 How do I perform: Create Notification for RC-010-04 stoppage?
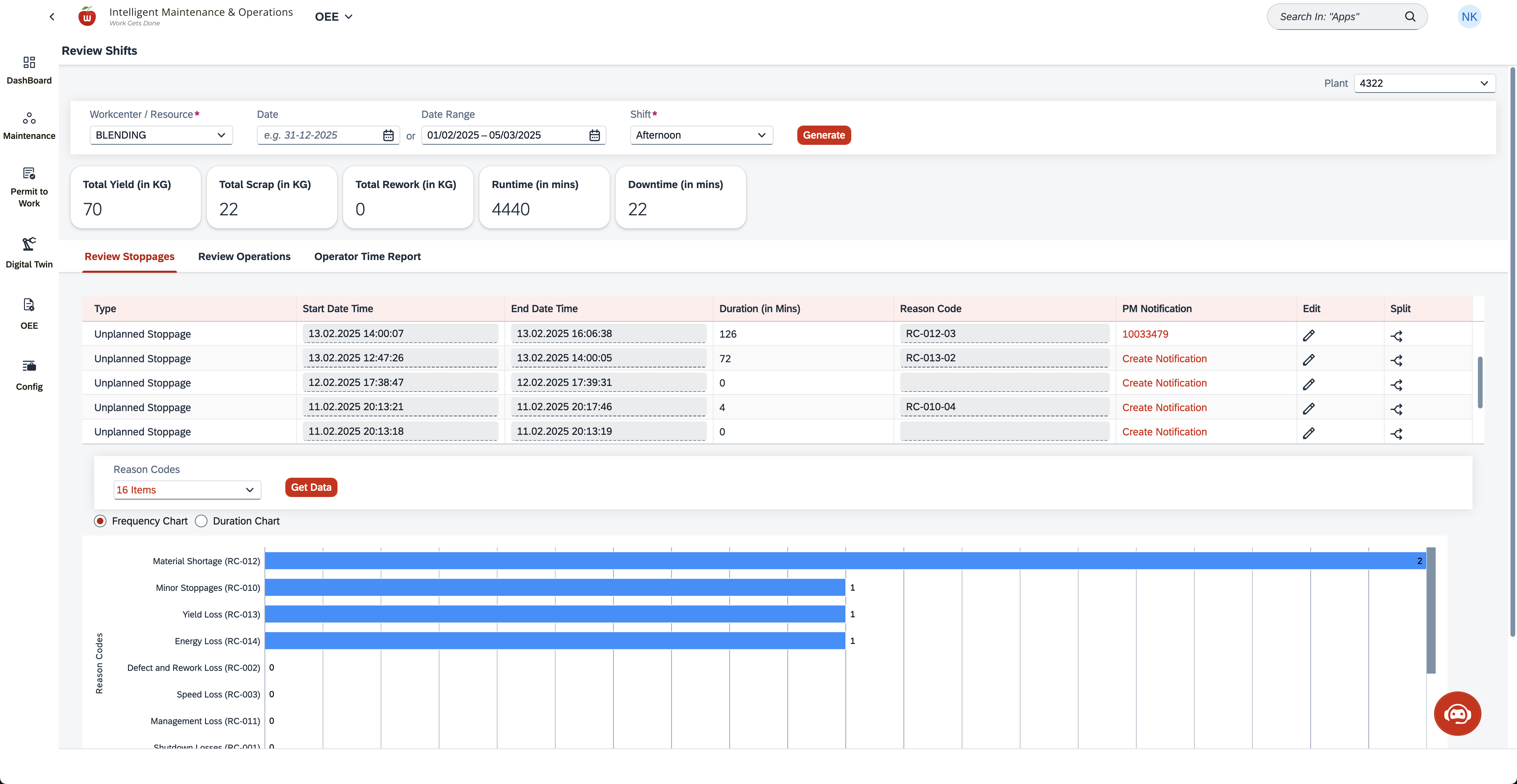pyautogui.click(x=1164, y=407)
